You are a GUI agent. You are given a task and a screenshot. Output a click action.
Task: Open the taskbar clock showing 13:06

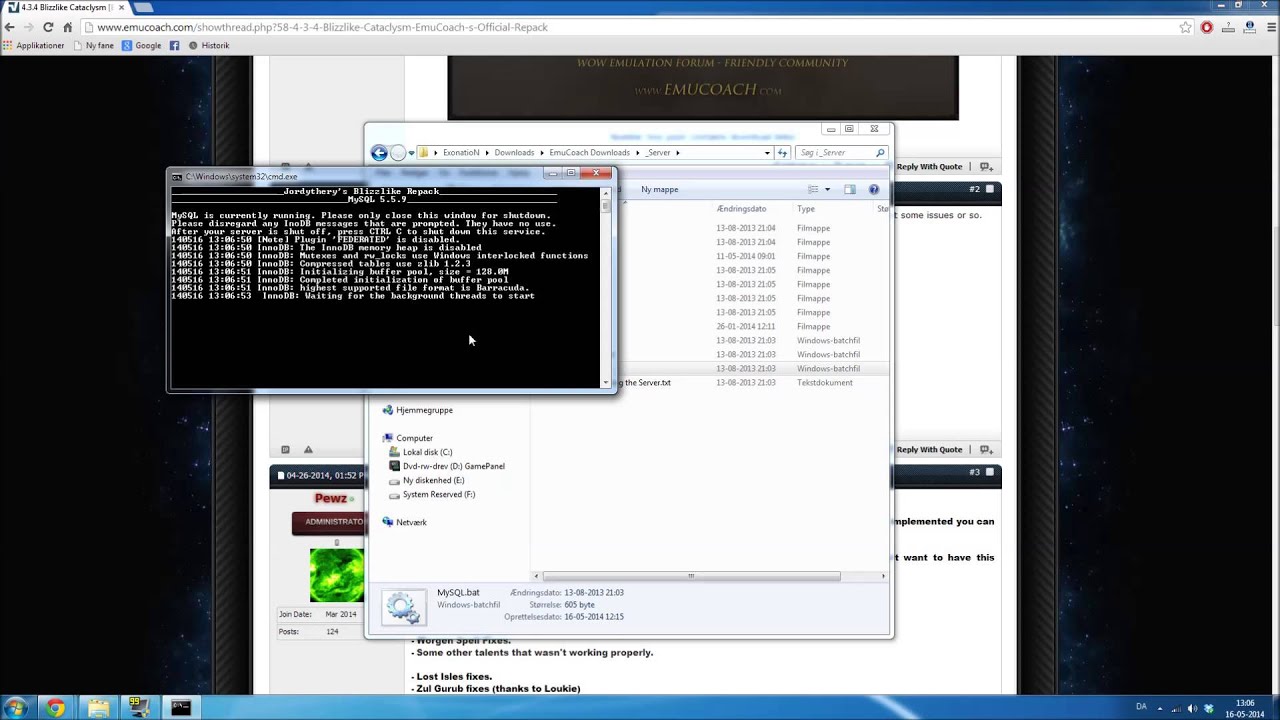(x=1245, y=708)
